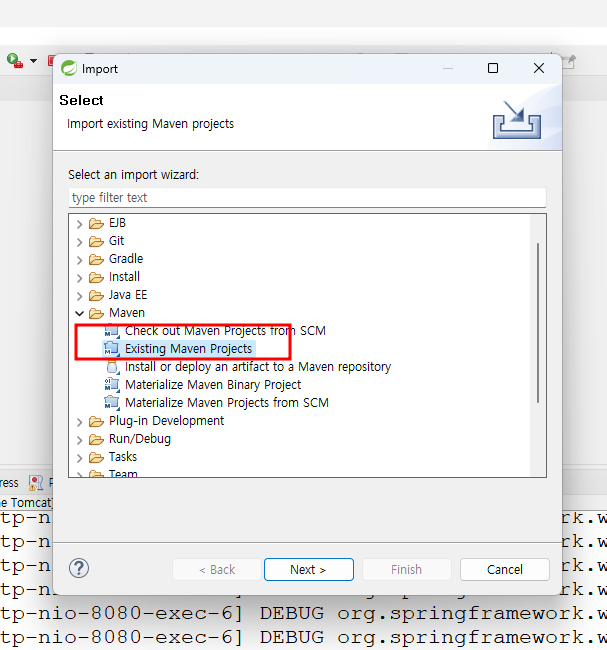The height and width of the screenshot is (650, 607).
Task: Select the Run/Debug tree label
Action: [140, 439]
